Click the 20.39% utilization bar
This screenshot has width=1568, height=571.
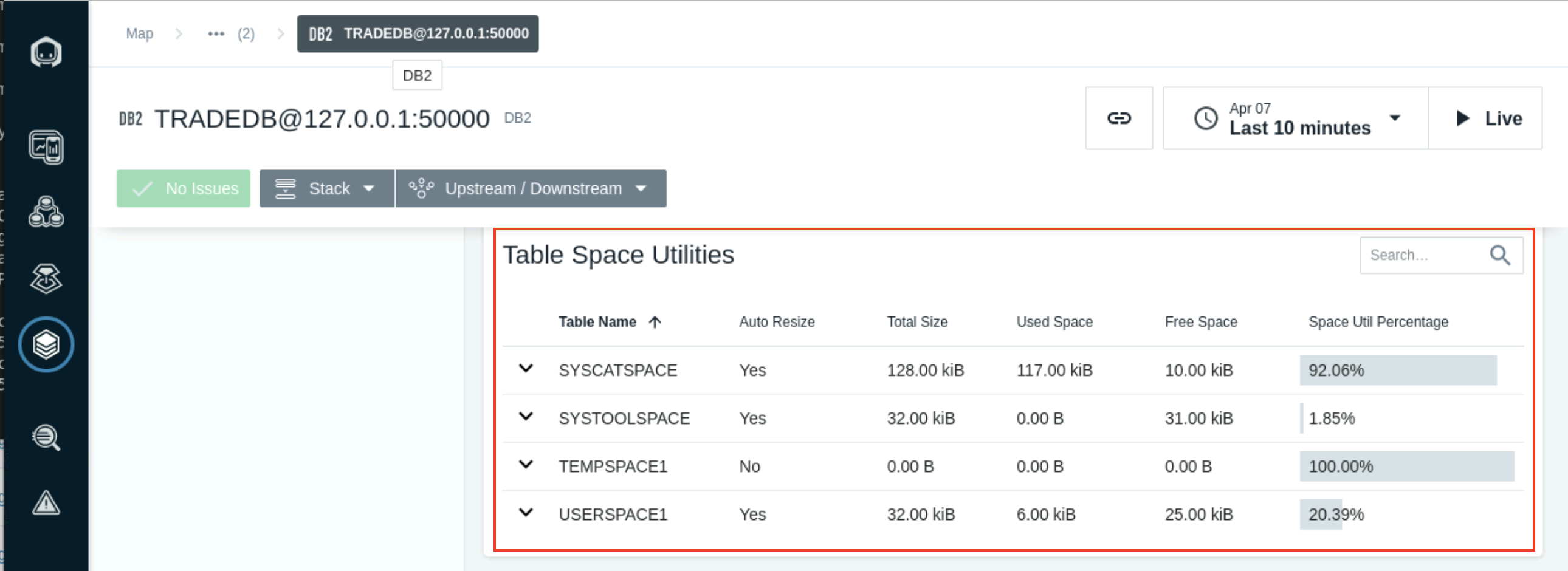(1321, 515)
